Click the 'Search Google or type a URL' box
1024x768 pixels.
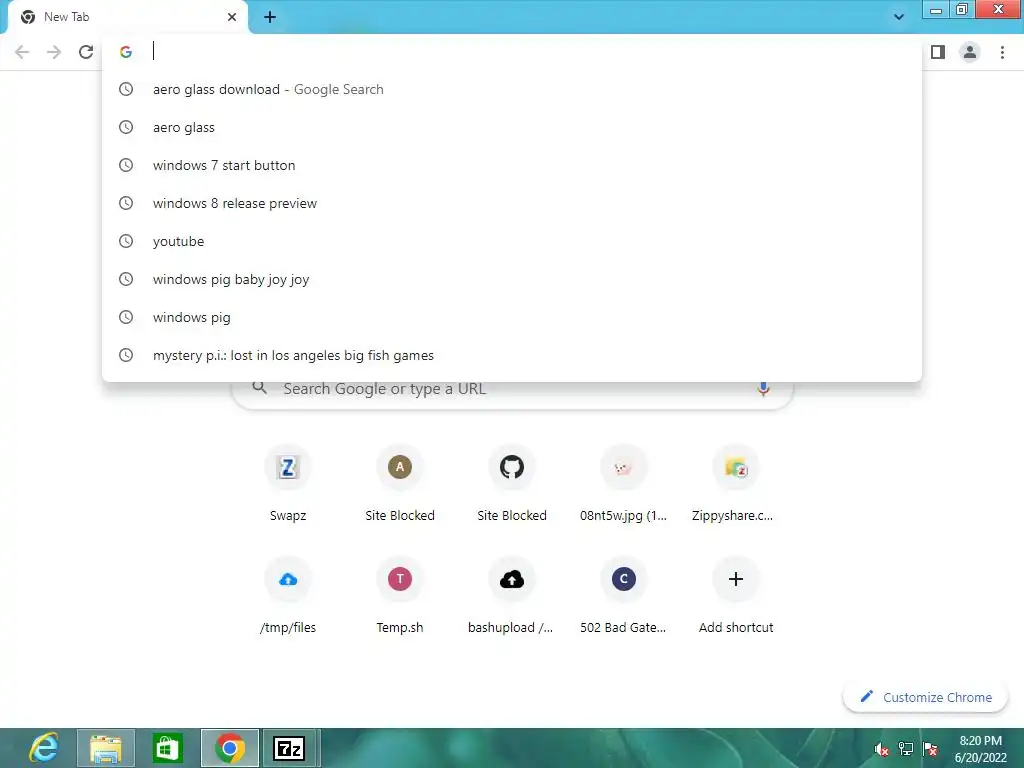tap(512, 390)
